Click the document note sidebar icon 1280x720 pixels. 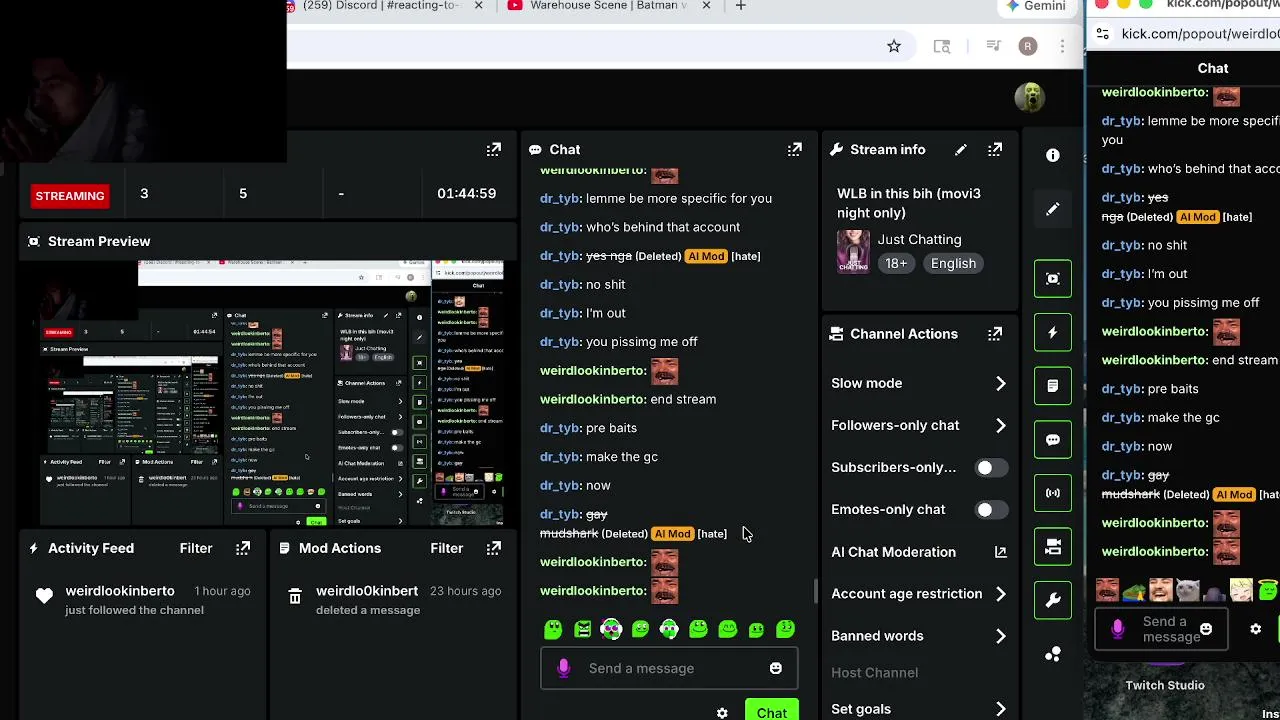pyautogui.click(x=1053, y=386)
